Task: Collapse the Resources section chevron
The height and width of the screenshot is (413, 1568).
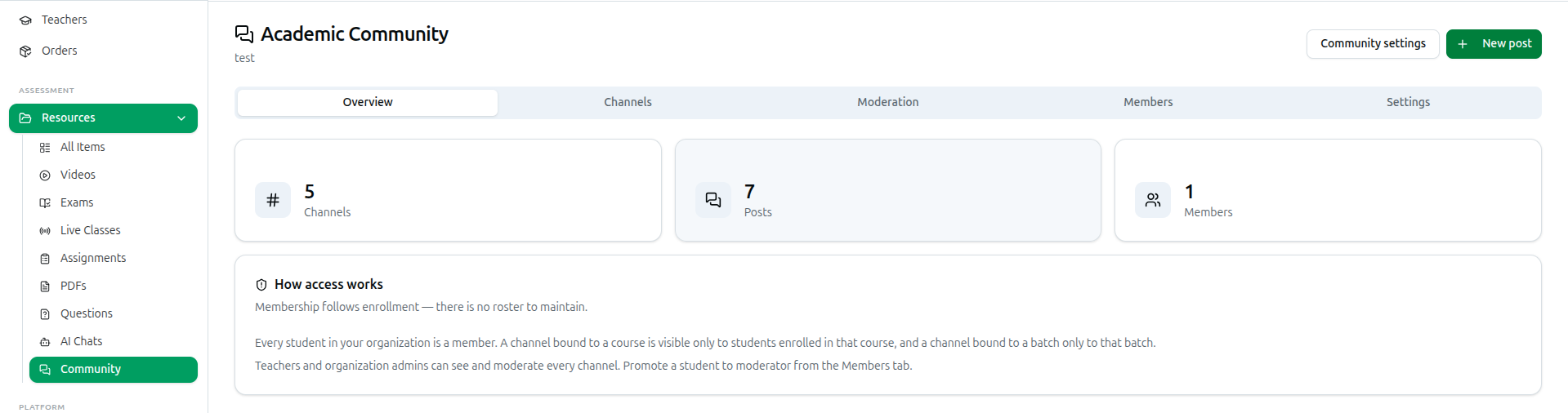Action: point(181,118)
